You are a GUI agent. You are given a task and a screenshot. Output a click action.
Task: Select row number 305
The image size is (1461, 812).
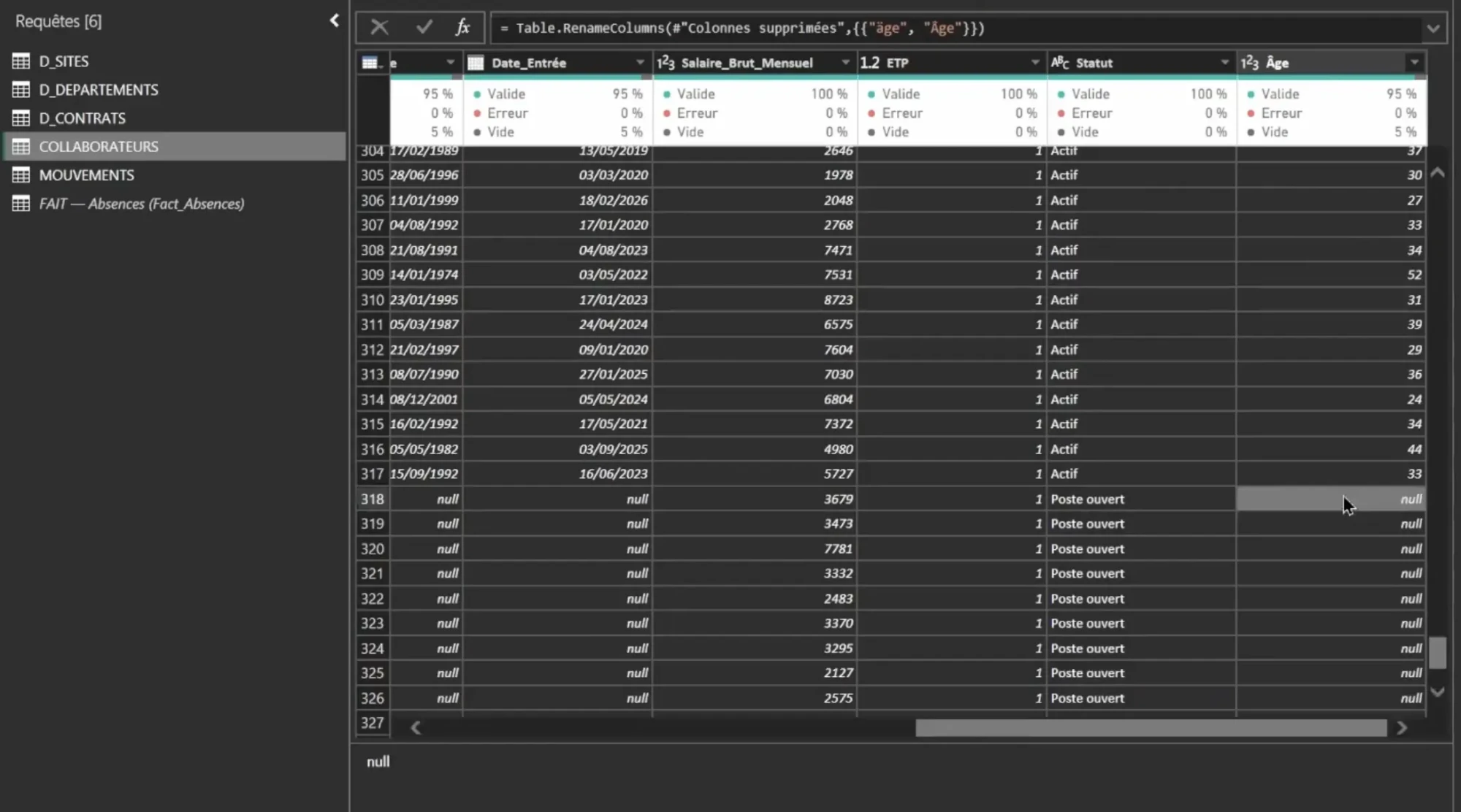point(372,175)
